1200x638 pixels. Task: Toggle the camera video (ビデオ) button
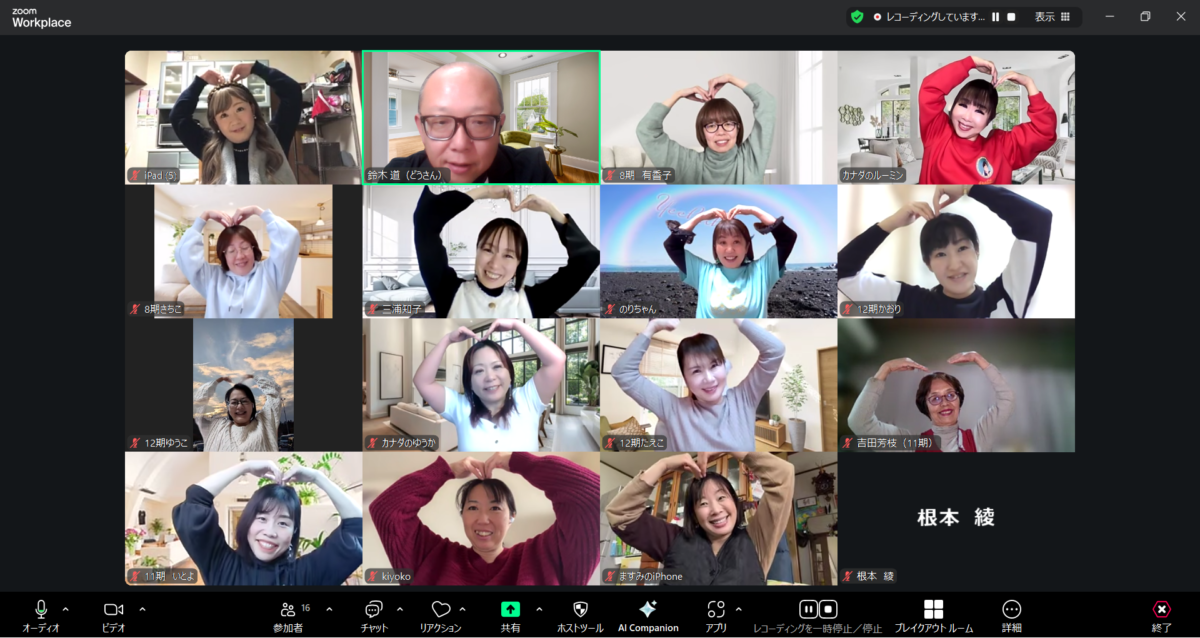113,609
